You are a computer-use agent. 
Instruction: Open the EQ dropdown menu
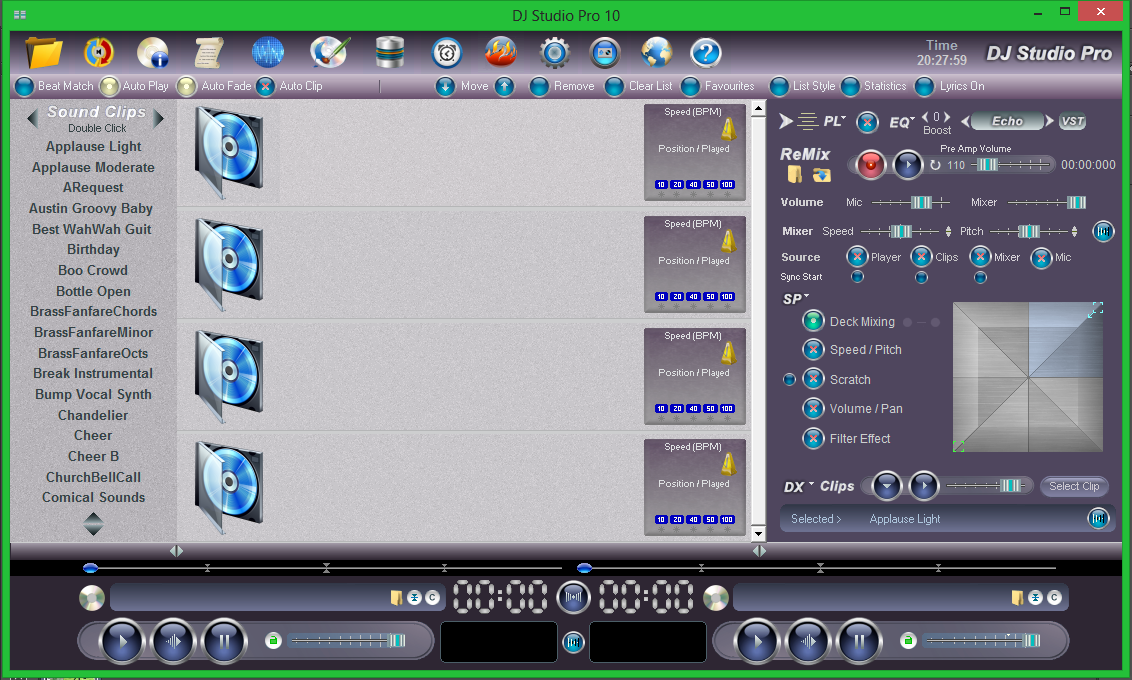coord(902,122)
